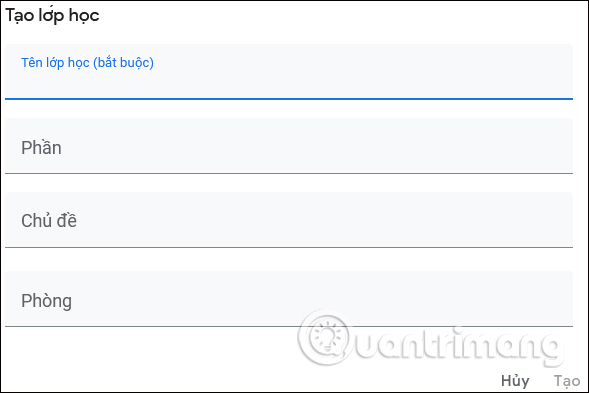Viewport: 589px width, 393px height.
Task: Click the 'Phần' placeholder text
Action: click(41, 147)
